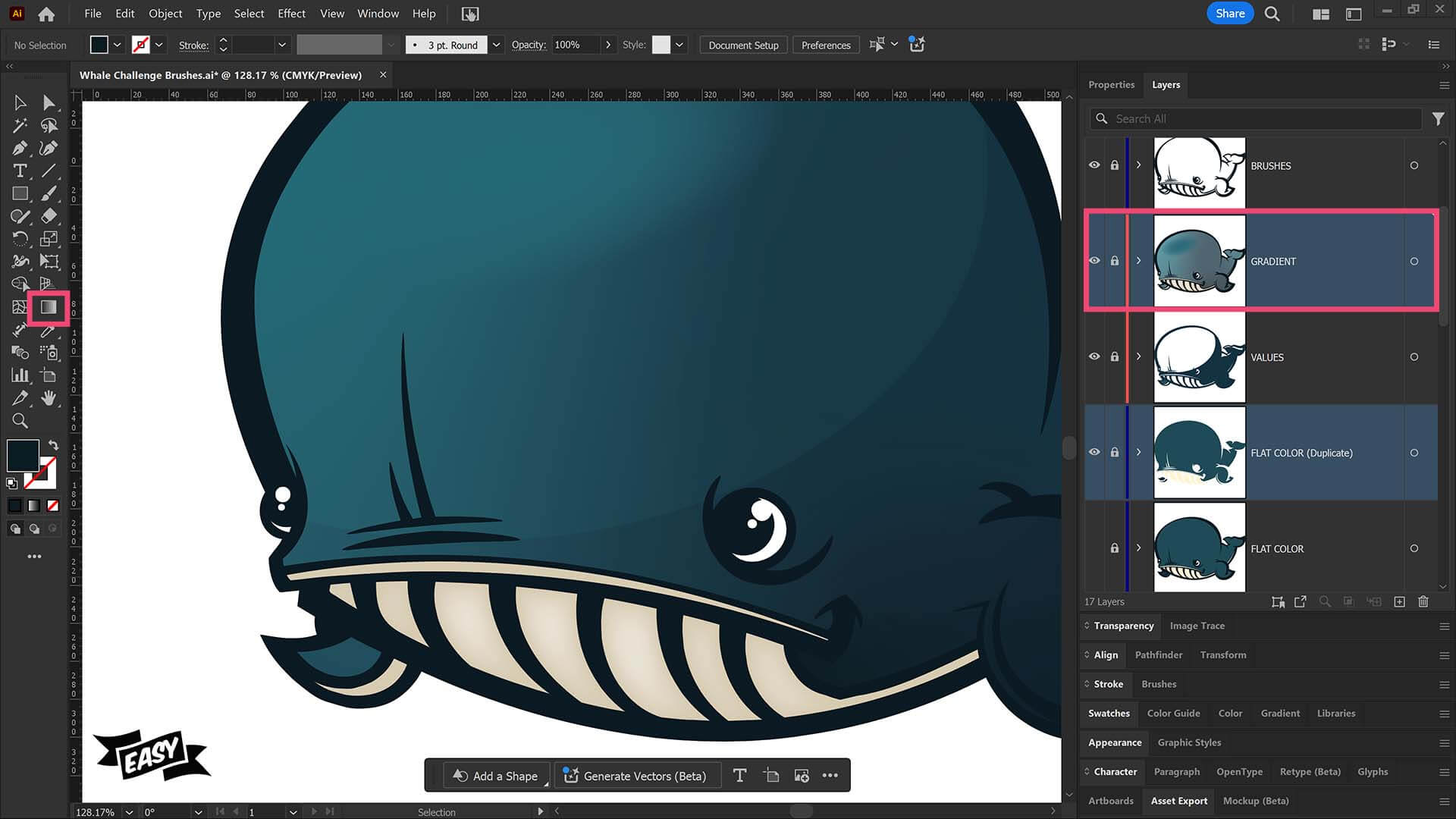Expand the BRUSHES layer contents
Viewport: 1456px width, 819px height.
[x=1138, y=165]
